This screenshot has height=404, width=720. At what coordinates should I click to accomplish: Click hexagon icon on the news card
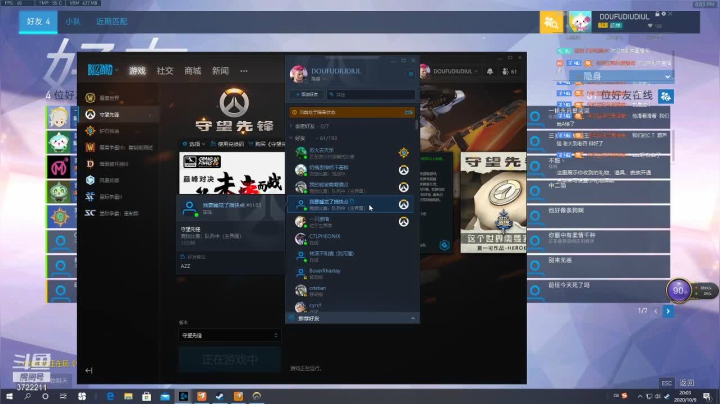(x=444, y=245)
